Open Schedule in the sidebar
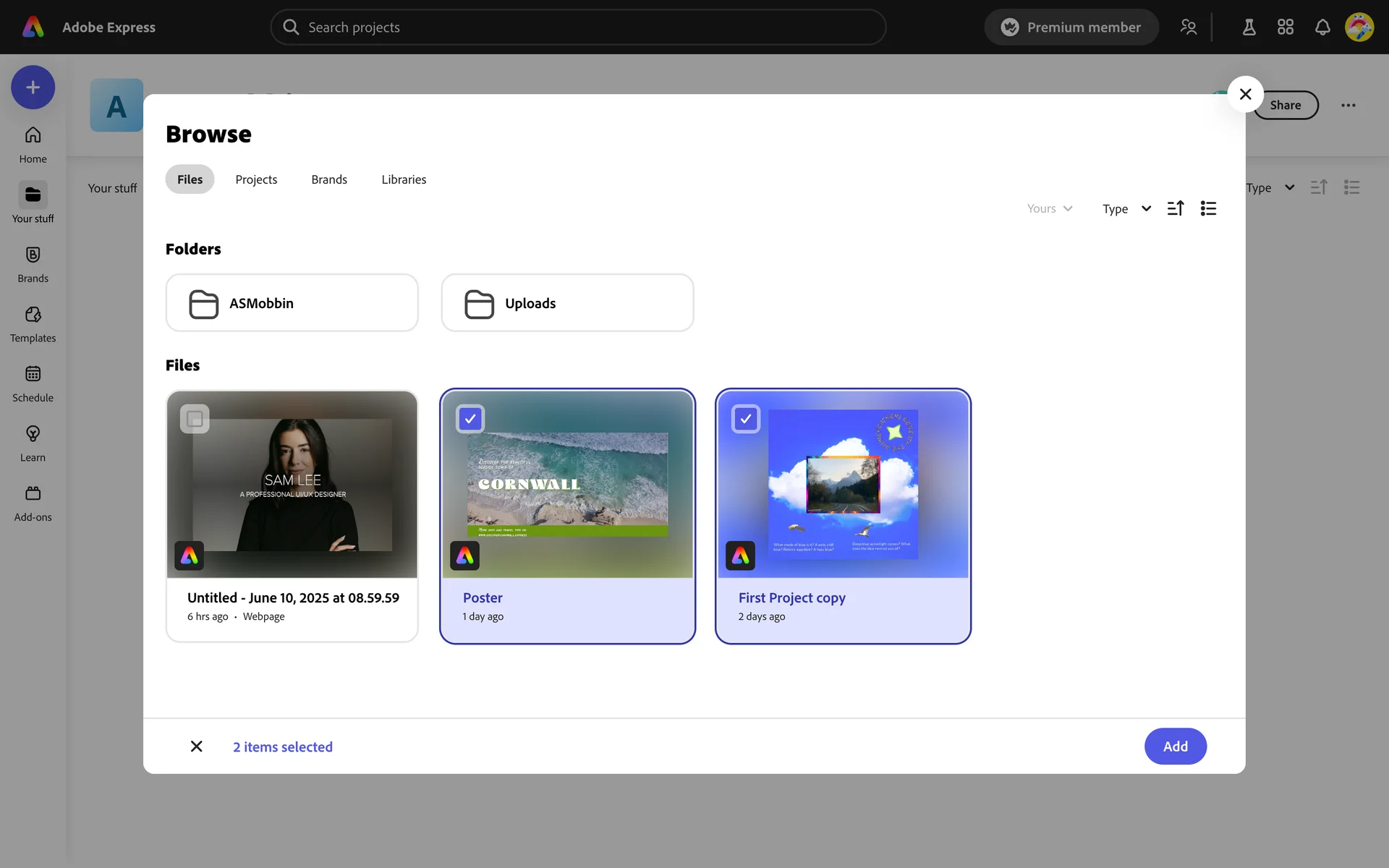Screen dimensions: 1389x868 click(x=33, y=383)
